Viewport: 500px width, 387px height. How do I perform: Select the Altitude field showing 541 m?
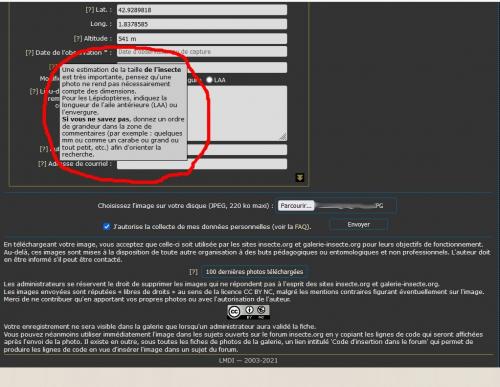coord(202,39)
